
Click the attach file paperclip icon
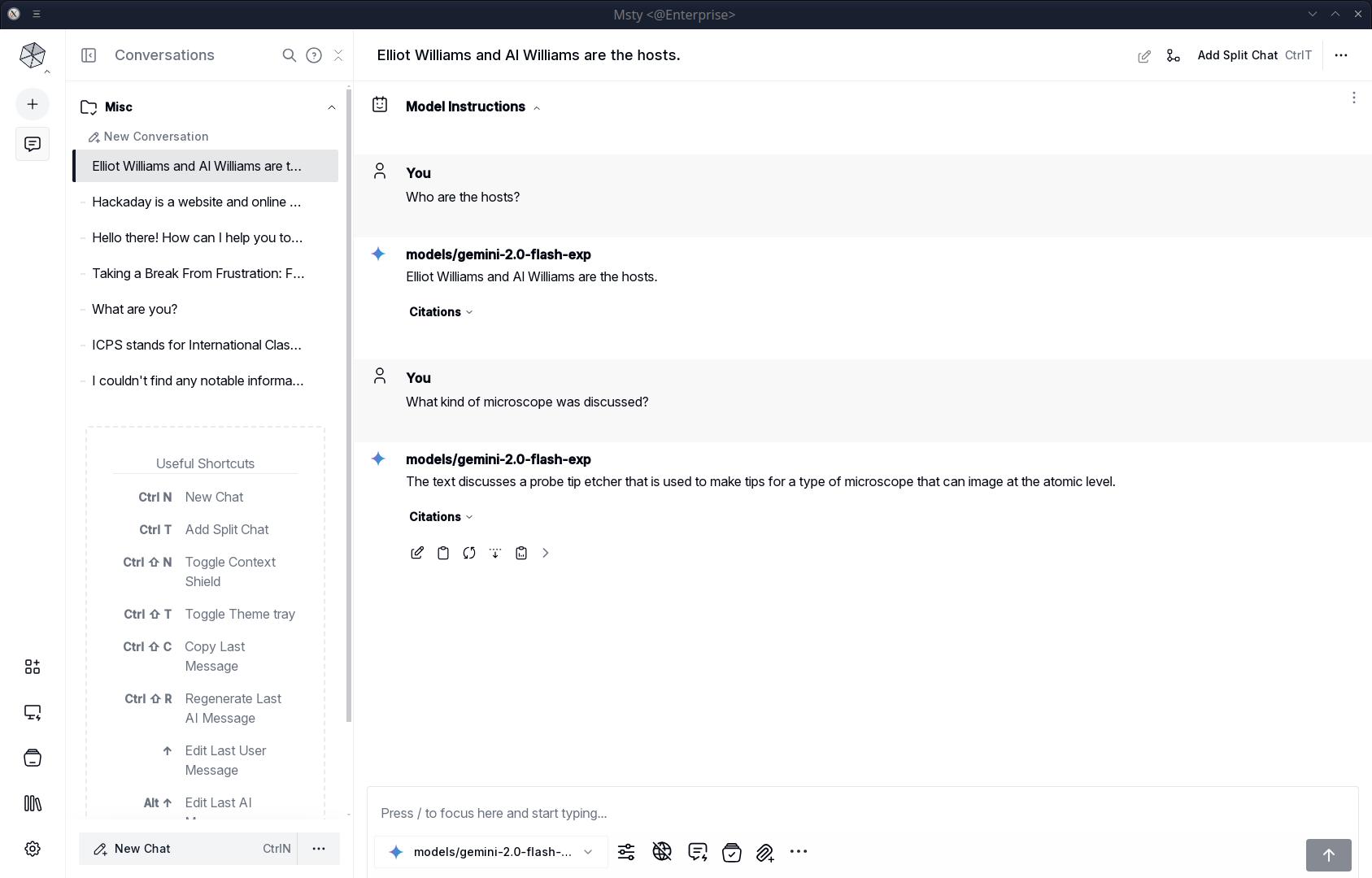tap(764, 852)
